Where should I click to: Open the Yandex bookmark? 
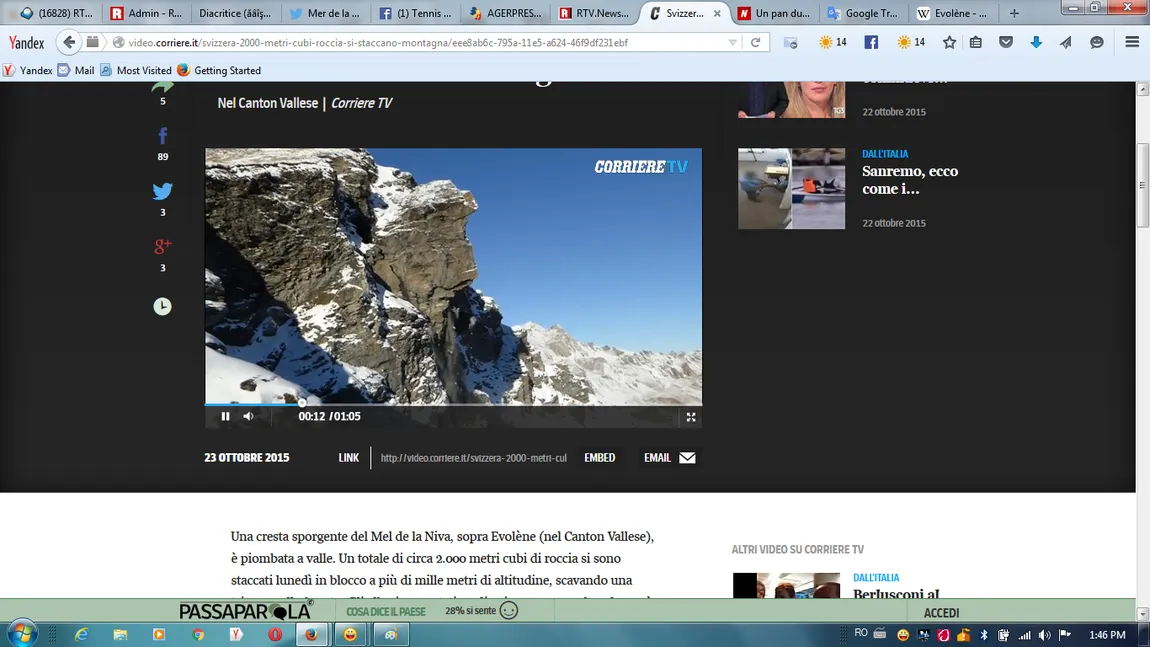(28, 70)
